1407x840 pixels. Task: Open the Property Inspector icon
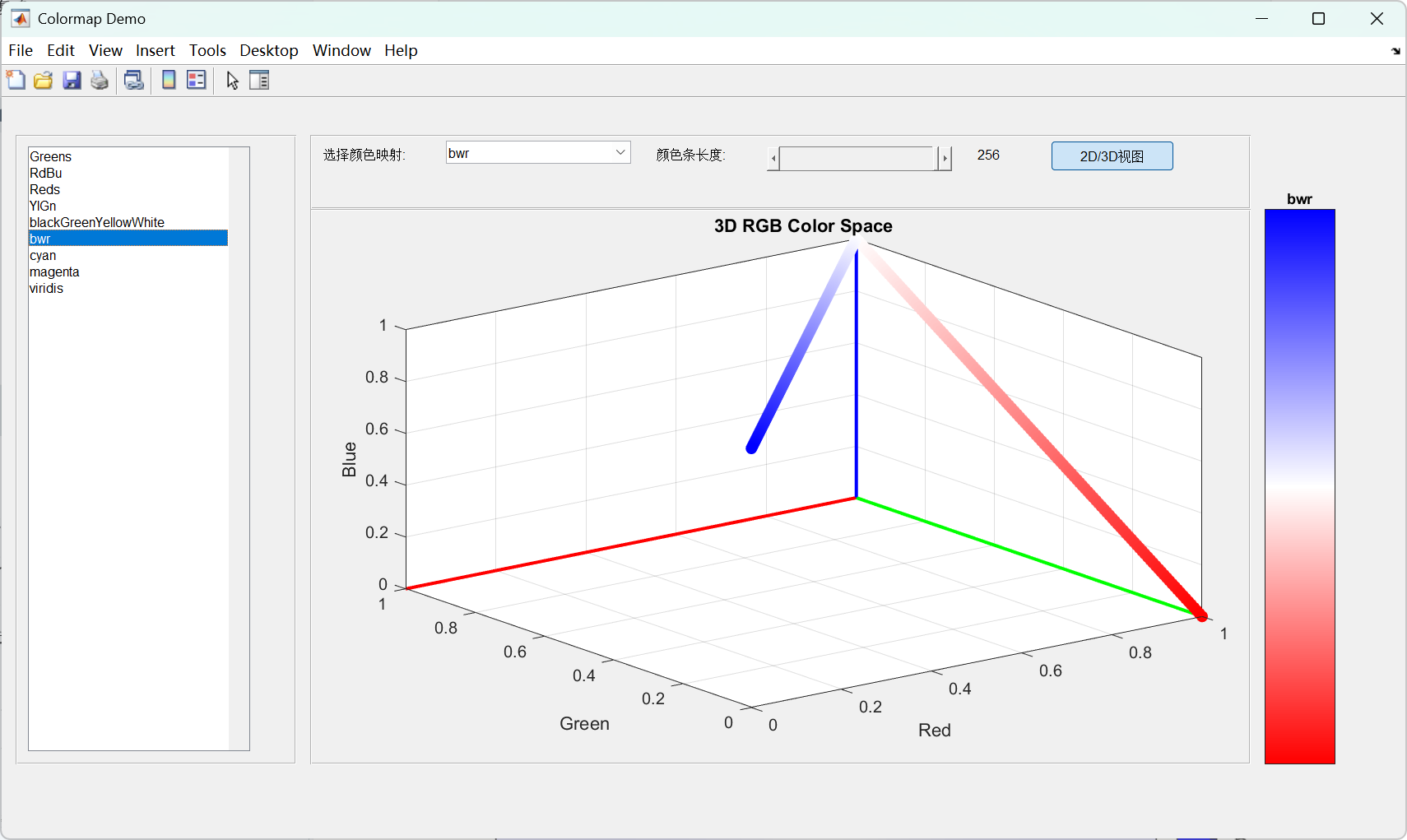(259, 80)
